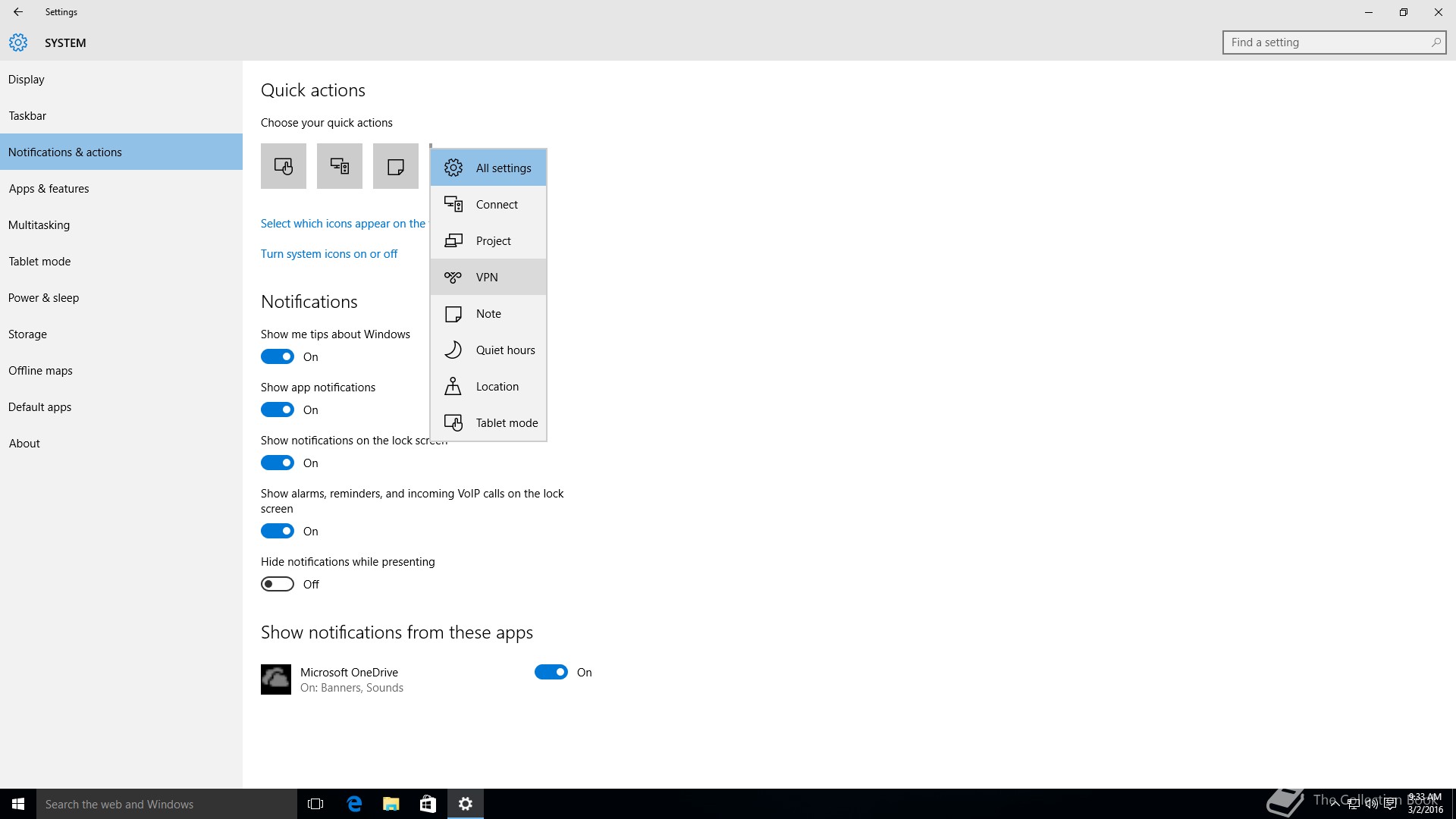The height and width of the screenshot is (819, 1456).
Task: Open Microsoft Edge from the taskbar
Action: 354,804
